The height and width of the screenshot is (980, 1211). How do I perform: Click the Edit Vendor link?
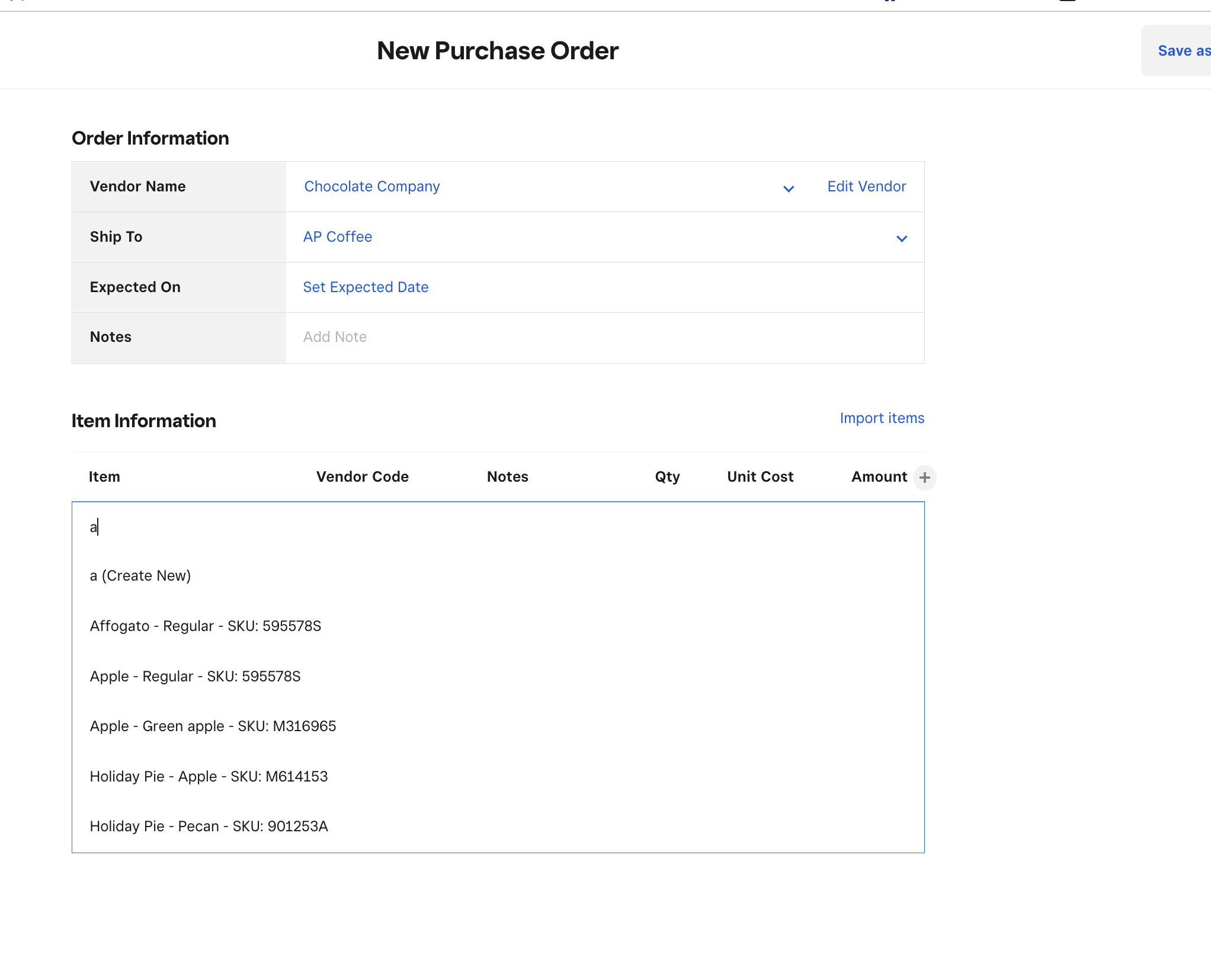click(866, 187)
